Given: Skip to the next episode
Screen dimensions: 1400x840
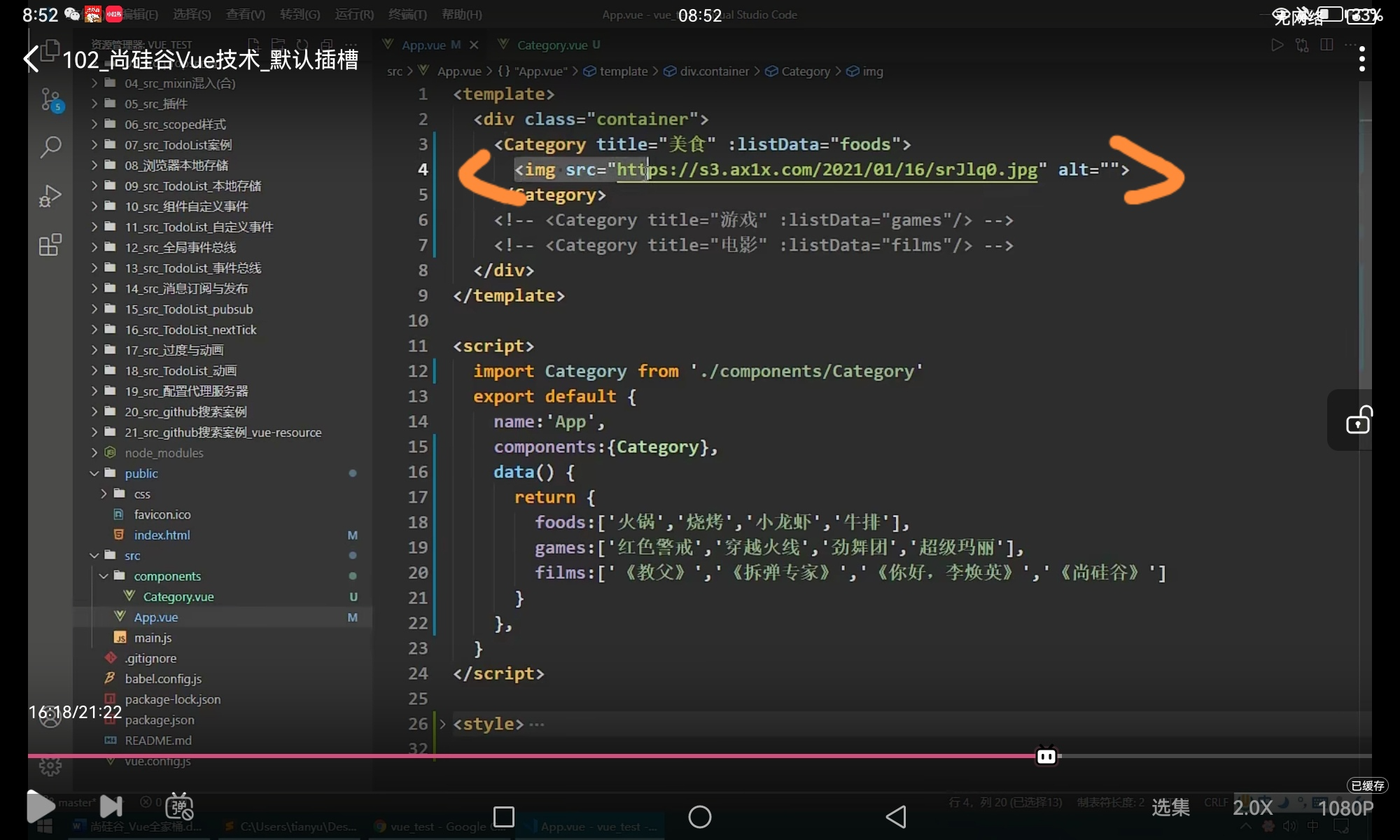Looking at the screenshot, I should 111,806.
